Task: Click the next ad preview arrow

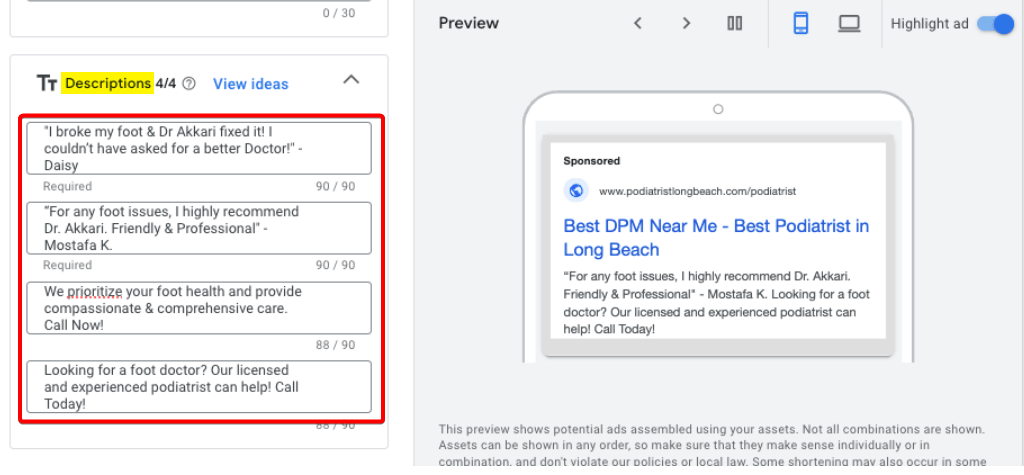Action: [686, 24]
